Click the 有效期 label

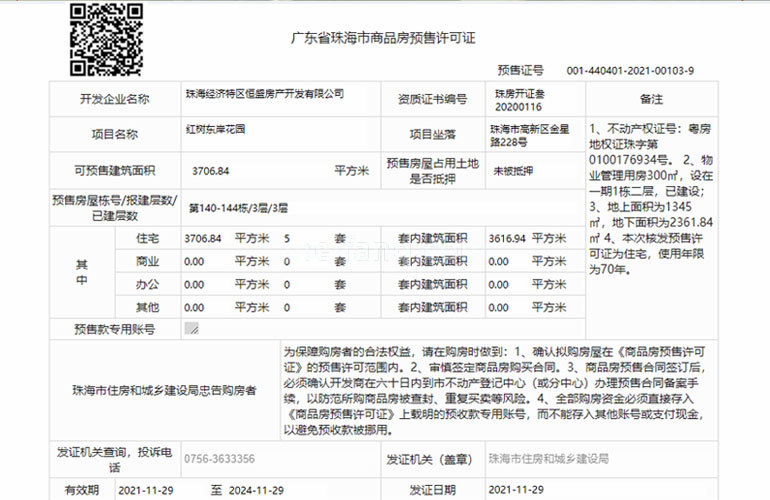pyautogui.click(x=82, y=490)
